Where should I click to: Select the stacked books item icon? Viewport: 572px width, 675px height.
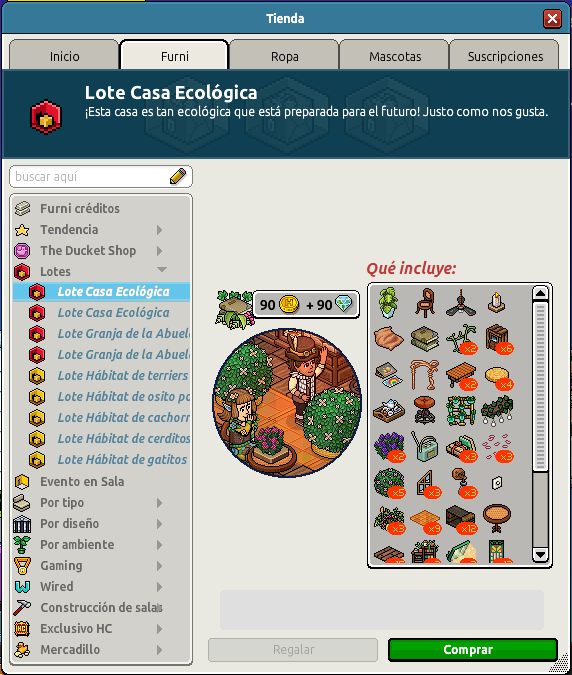[425, 338]
